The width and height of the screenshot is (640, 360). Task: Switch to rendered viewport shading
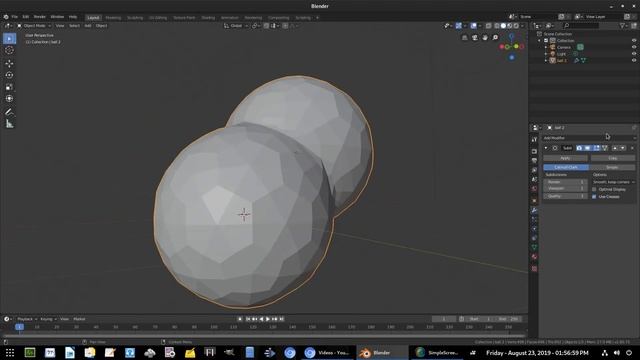point(516,26)
